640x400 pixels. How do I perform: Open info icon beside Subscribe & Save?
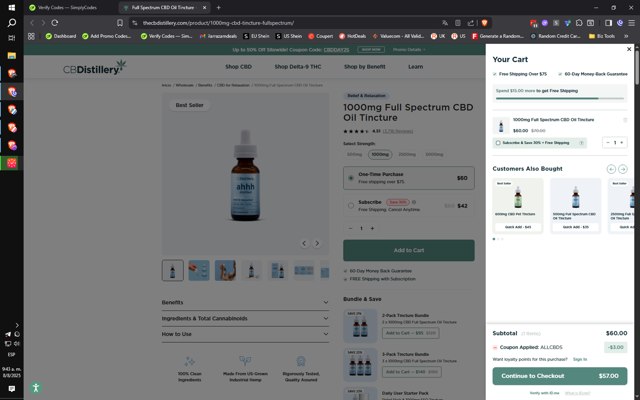(x=581, y=143)
